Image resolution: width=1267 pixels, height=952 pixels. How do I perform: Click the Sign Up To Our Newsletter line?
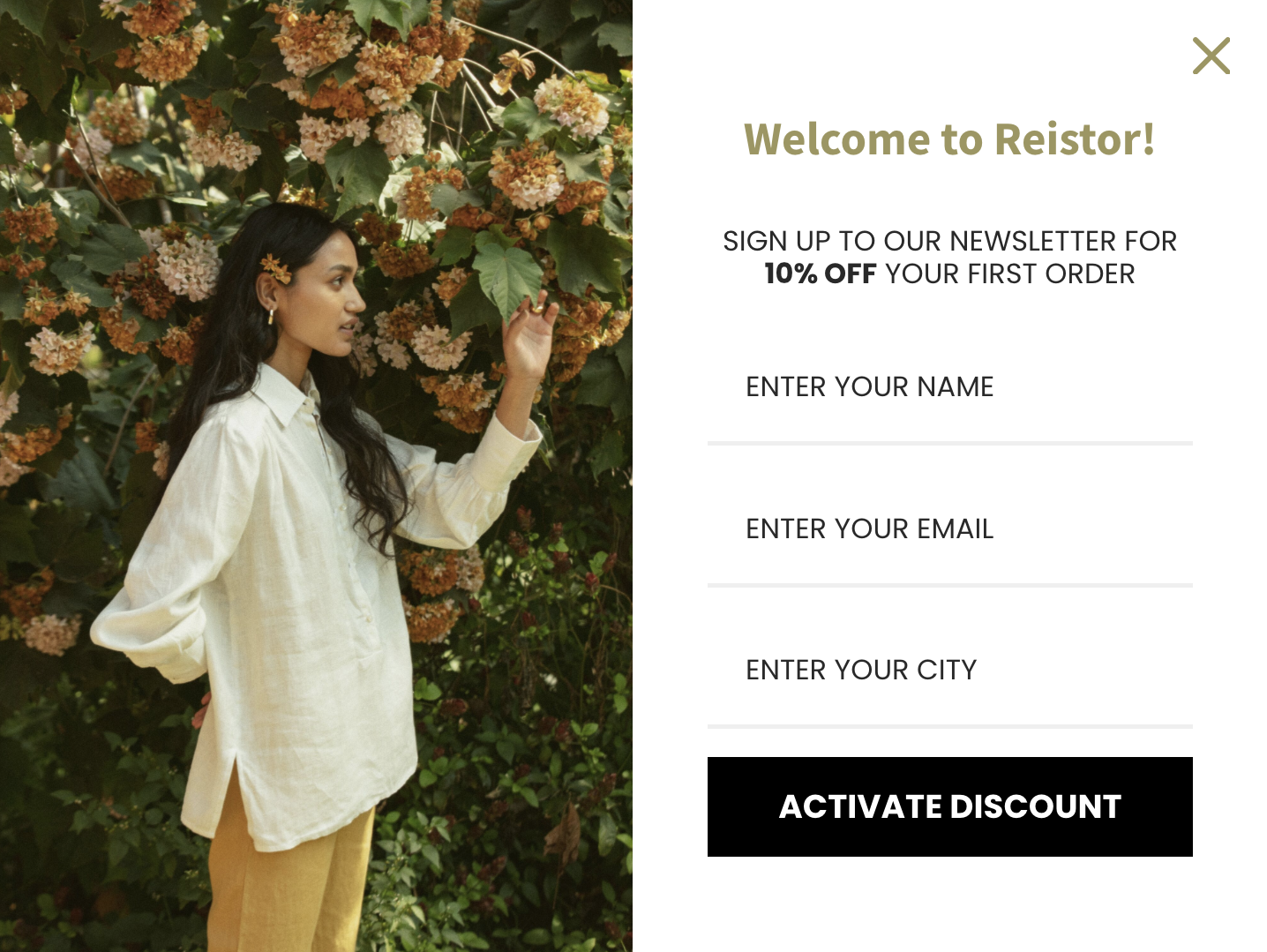(x=949, y=241)
